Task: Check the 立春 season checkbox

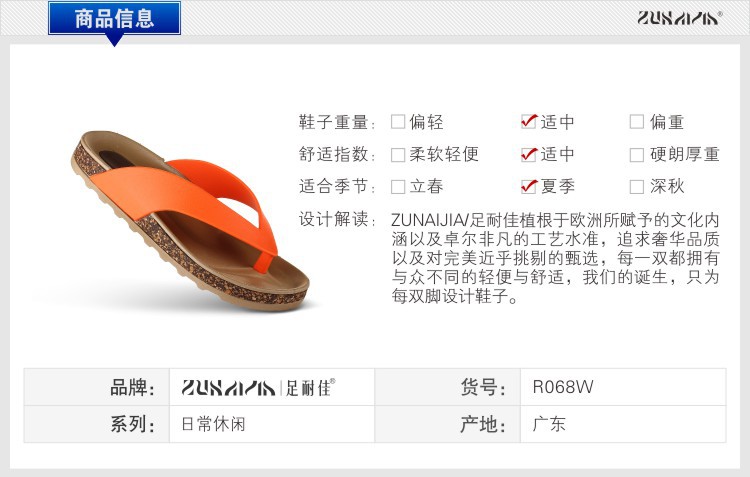Action: tap(398, 187)
